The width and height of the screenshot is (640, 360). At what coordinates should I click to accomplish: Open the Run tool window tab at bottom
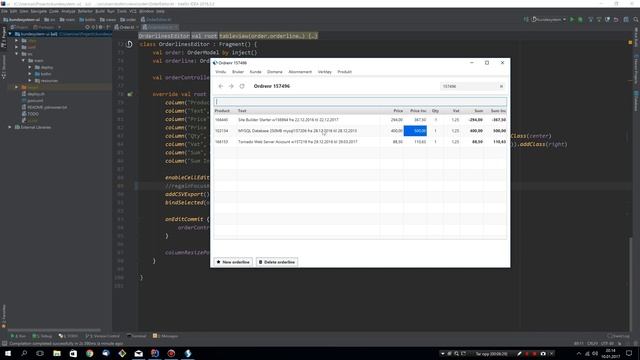[x=18, y=336]
